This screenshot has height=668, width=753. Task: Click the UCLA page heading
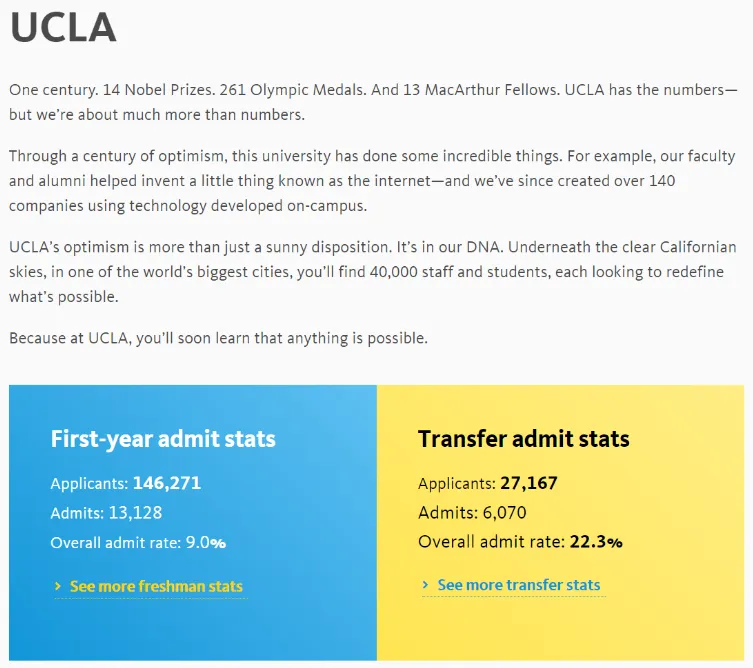63,27
